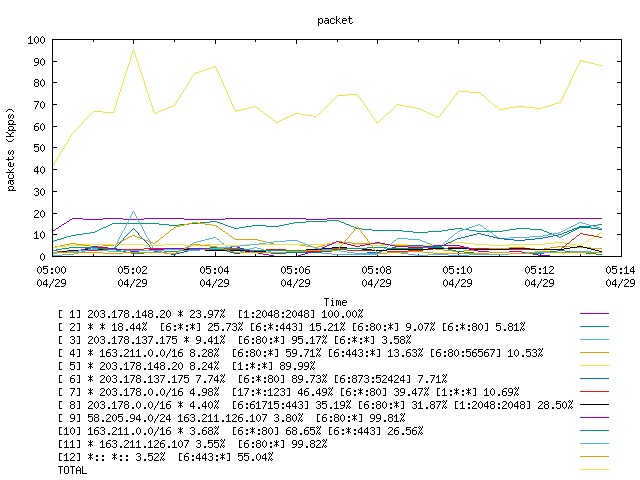
Task: Click the red line sample for entry 7
Action: click(594, 391)
